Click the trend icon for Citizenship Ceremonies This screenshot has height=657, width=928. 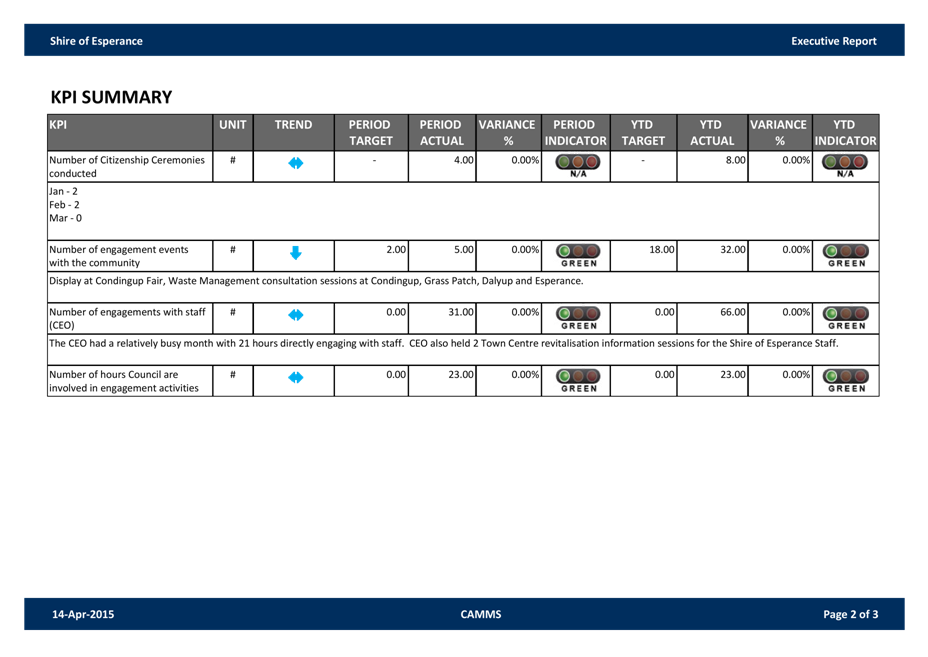[295, 165]
